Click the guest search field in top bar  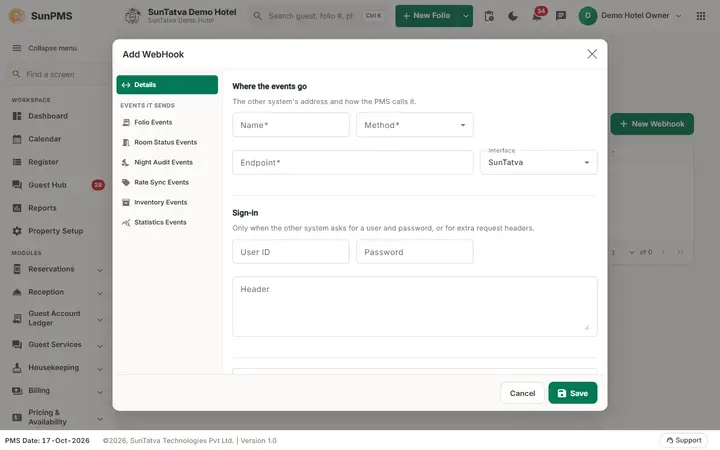[x=318, y=16]
